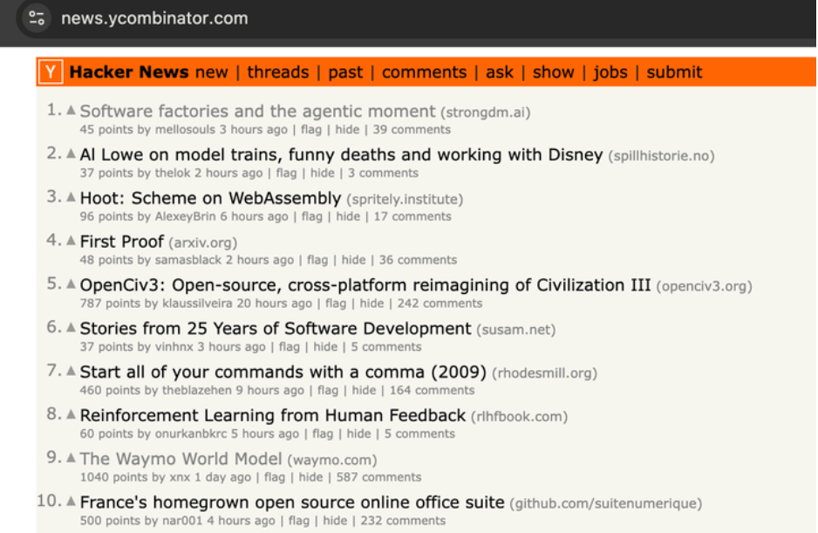Open user theblazehen profile
This screenshot has height=533, width=818.
(197, 390)
